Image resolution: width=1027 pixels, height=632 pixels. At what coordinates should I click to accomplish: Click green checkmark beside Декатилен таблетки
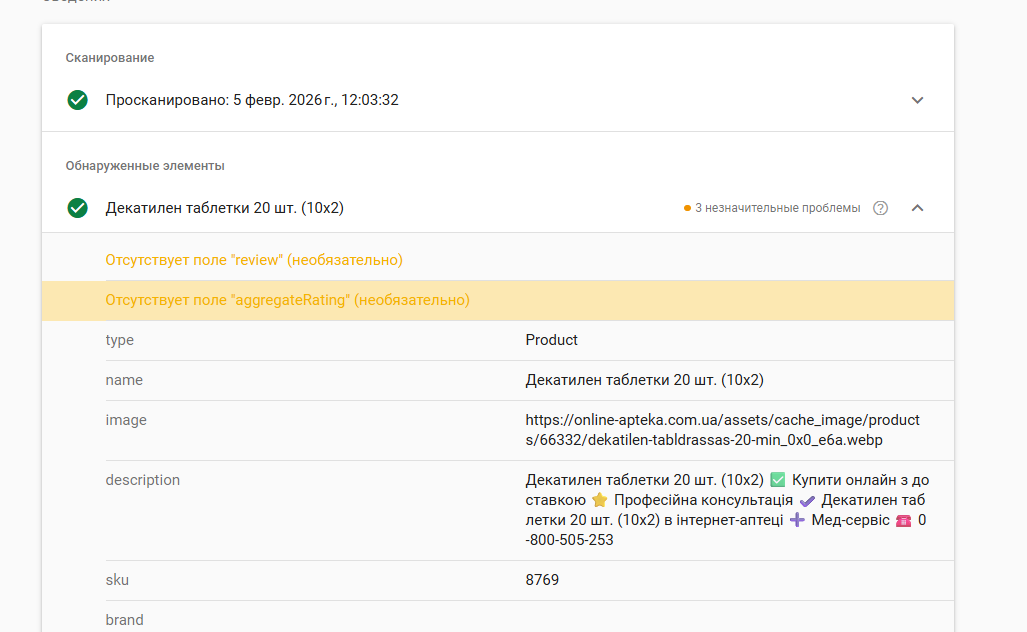point(77,208)
